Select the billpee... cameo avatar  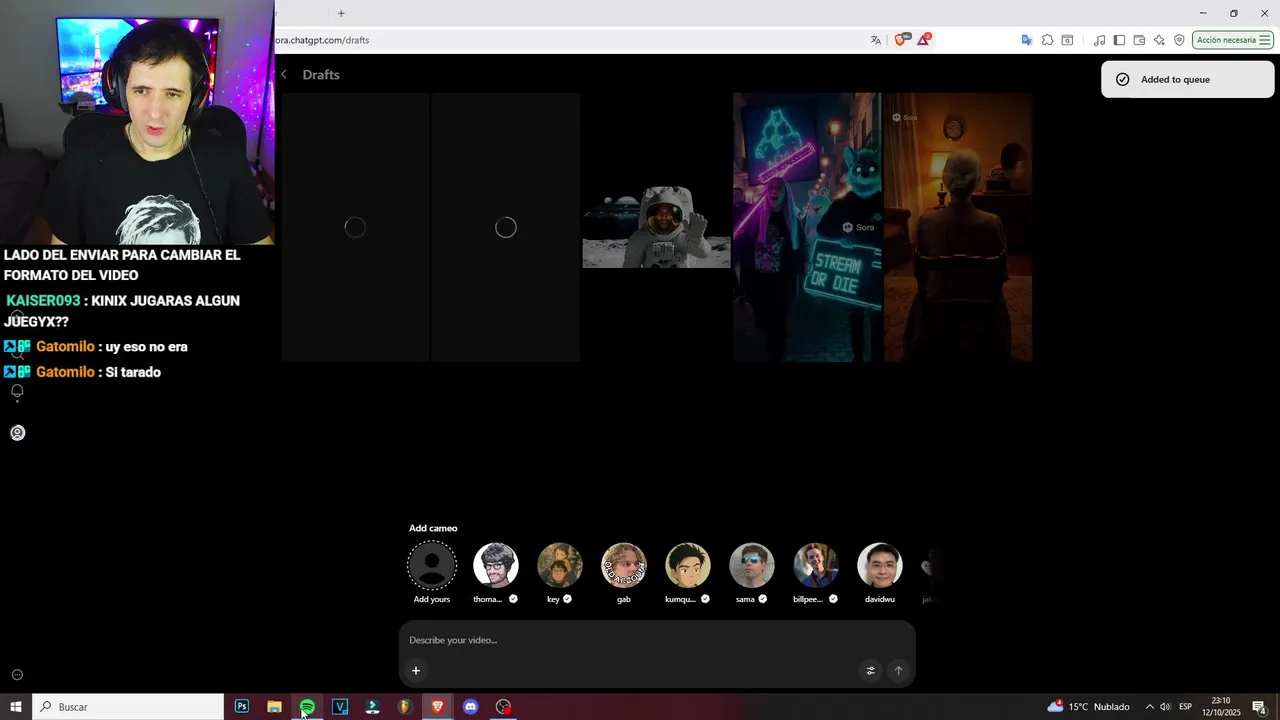816,566
